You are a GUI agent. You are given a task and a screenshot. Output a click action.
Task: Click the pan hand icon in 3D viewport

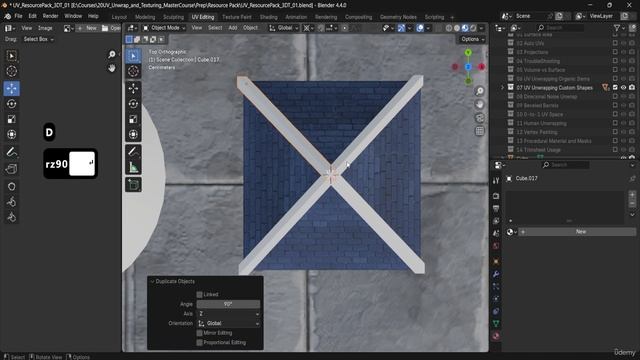480,104
